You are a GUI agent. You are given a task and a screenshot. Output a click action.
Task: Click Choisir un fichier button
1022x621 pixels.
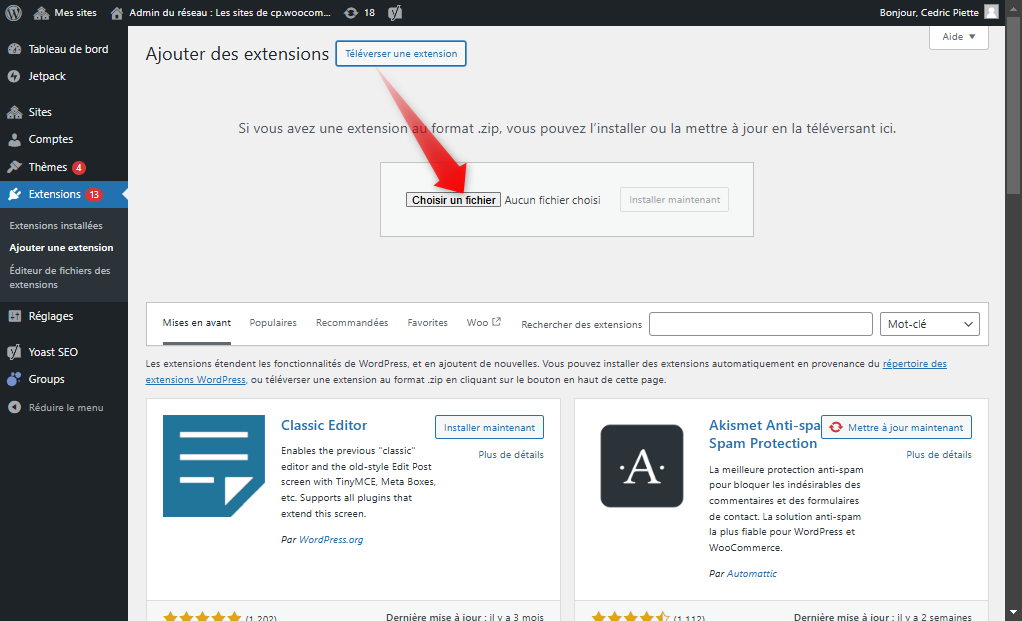click(x=454, y=200)
